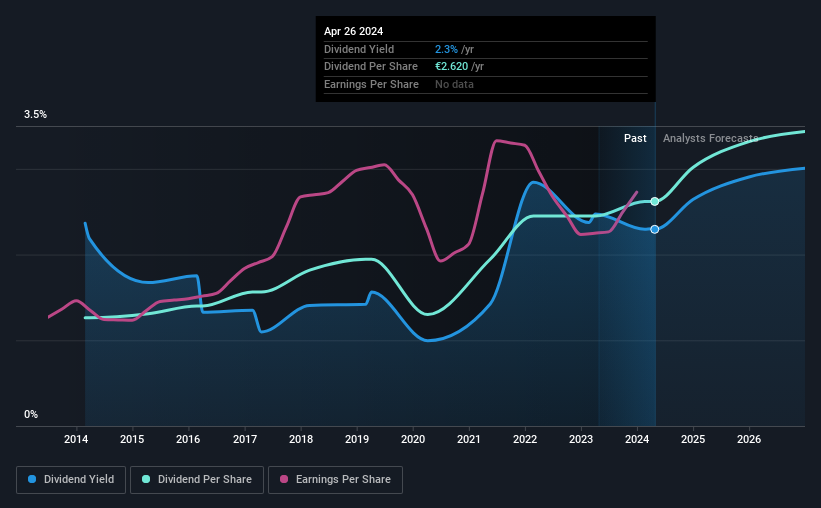Click the 2.3% dividend yield value
Viewport: 821px width, 508px height.
pyautogui.click(x=446, y=49)
